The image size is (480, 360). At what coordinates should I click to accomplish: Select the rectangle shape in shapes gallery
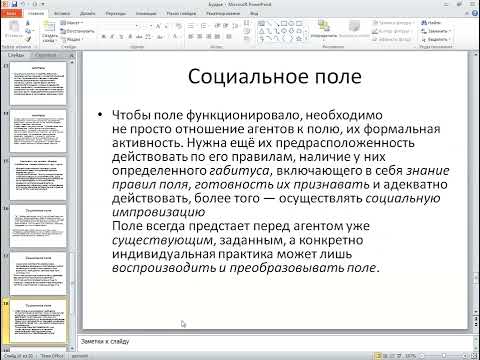pyautogui.click(x=283, y=23)
